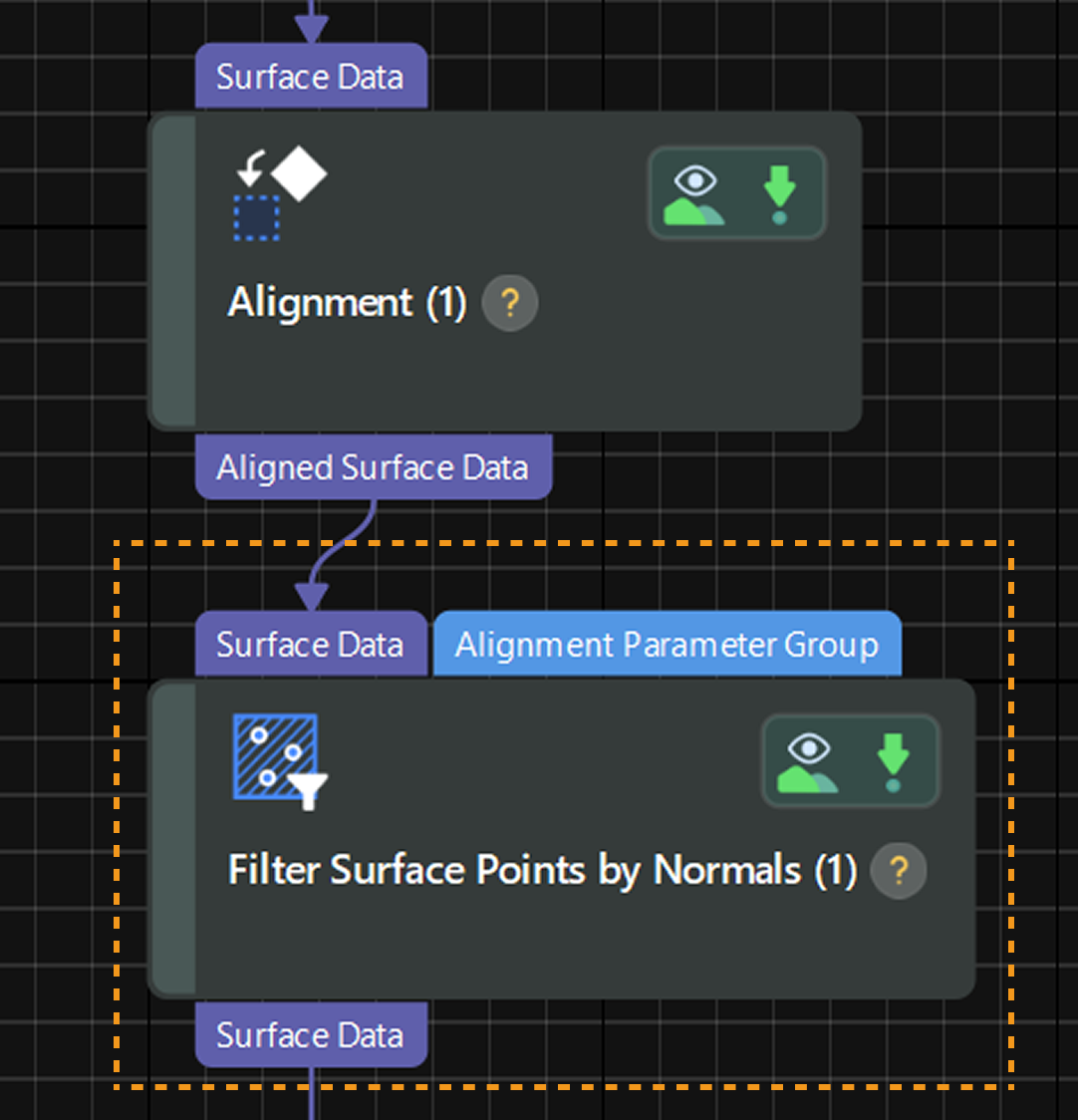Select Filter step's Surface Data output port

click(x=311, y=1035)
